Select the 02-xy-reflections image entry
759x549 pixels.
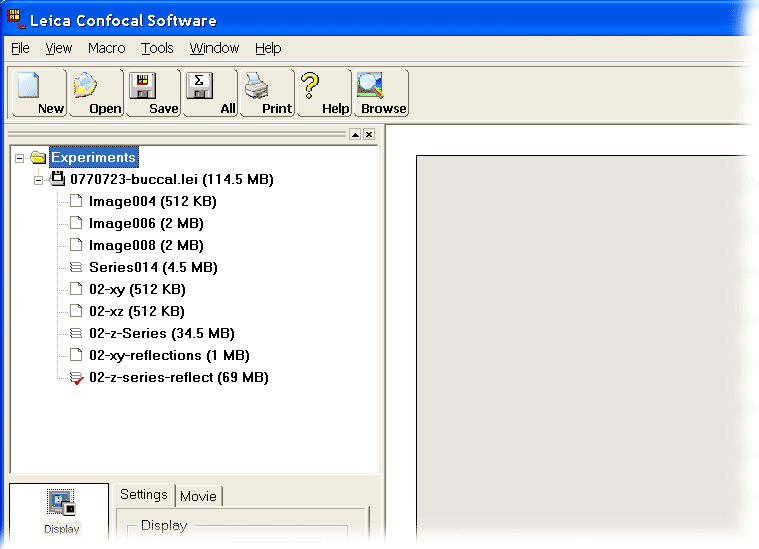[168, 356]
